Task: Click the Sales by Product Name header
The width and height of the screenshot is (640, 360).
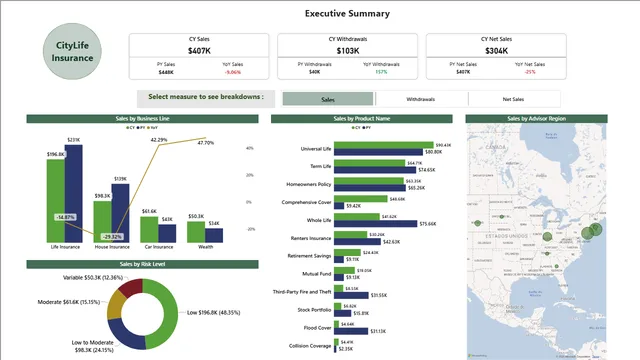Action: click(x=362, y=119)
